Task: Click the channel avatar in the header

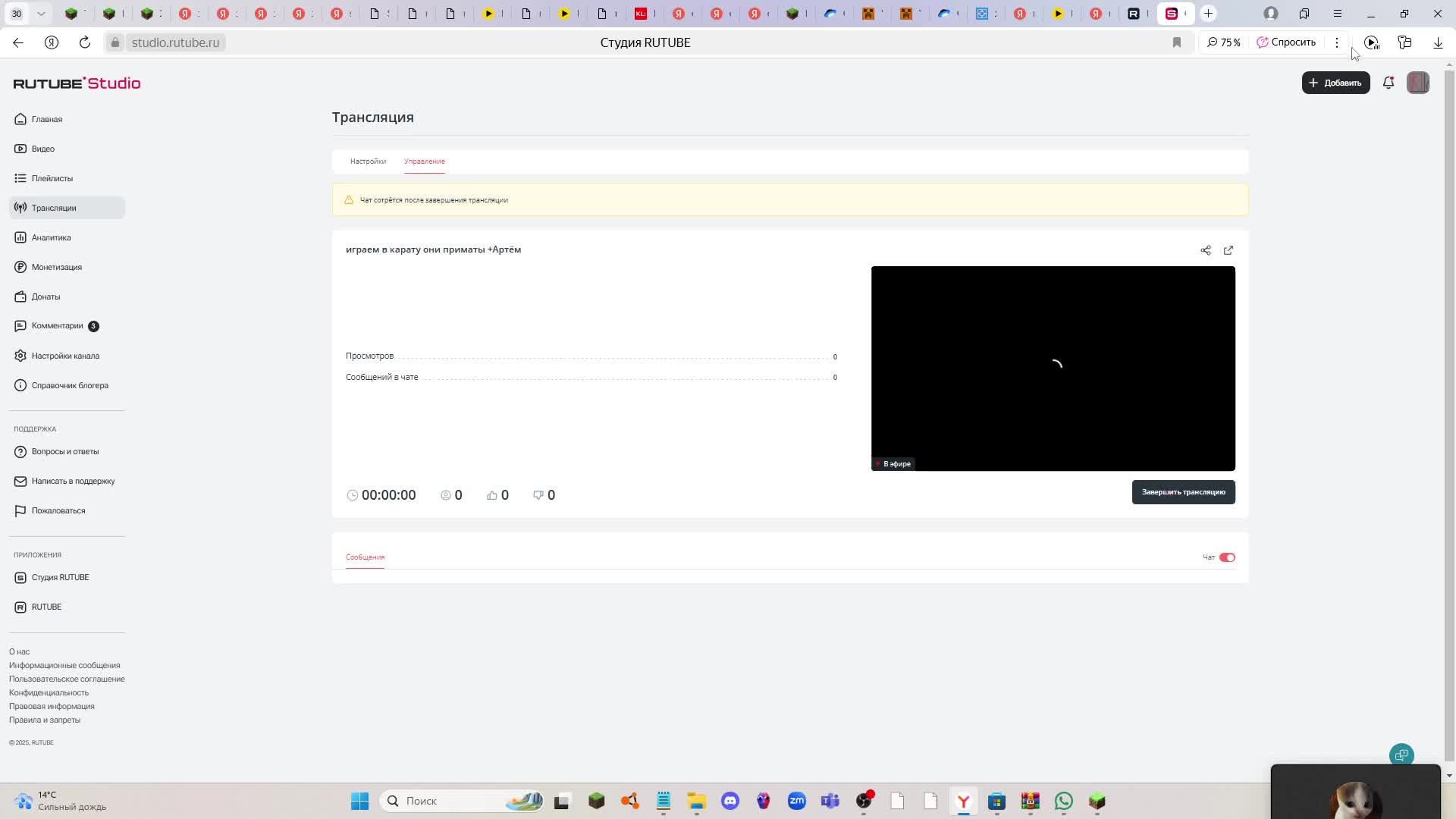Action: [1418, 83]
